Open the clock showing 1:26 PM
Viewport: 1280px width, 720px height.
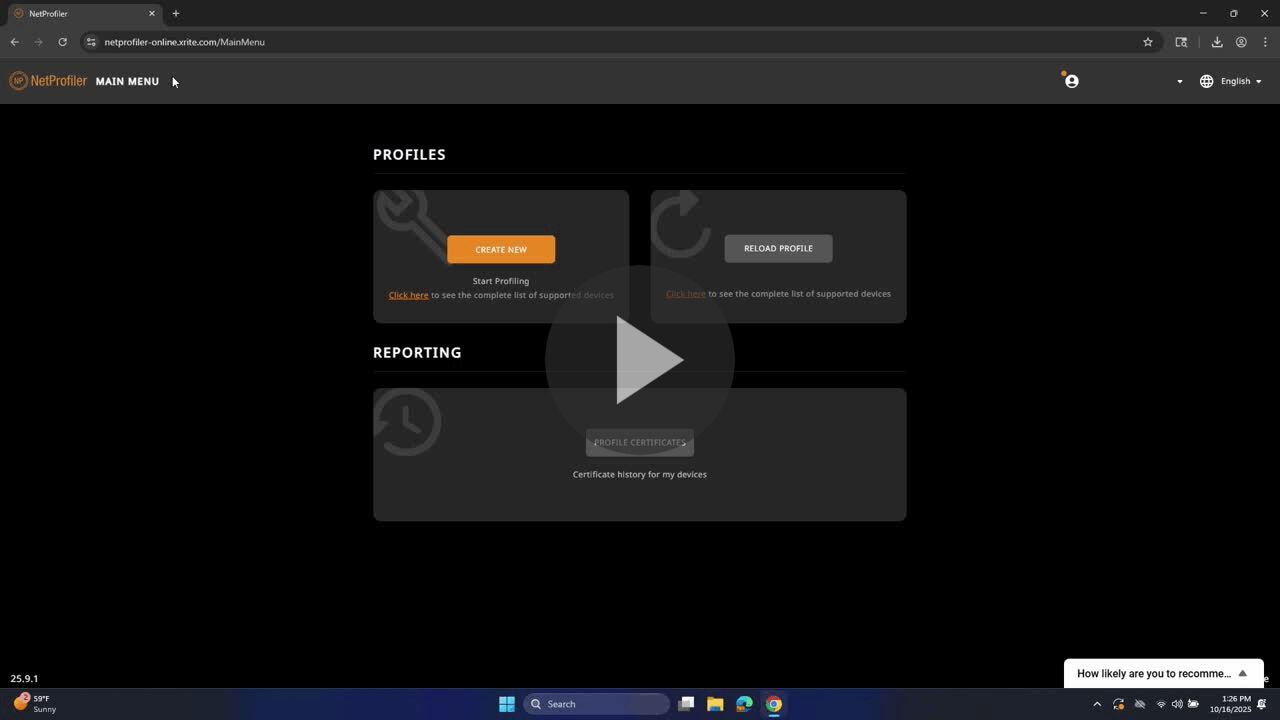(1230, 704)
